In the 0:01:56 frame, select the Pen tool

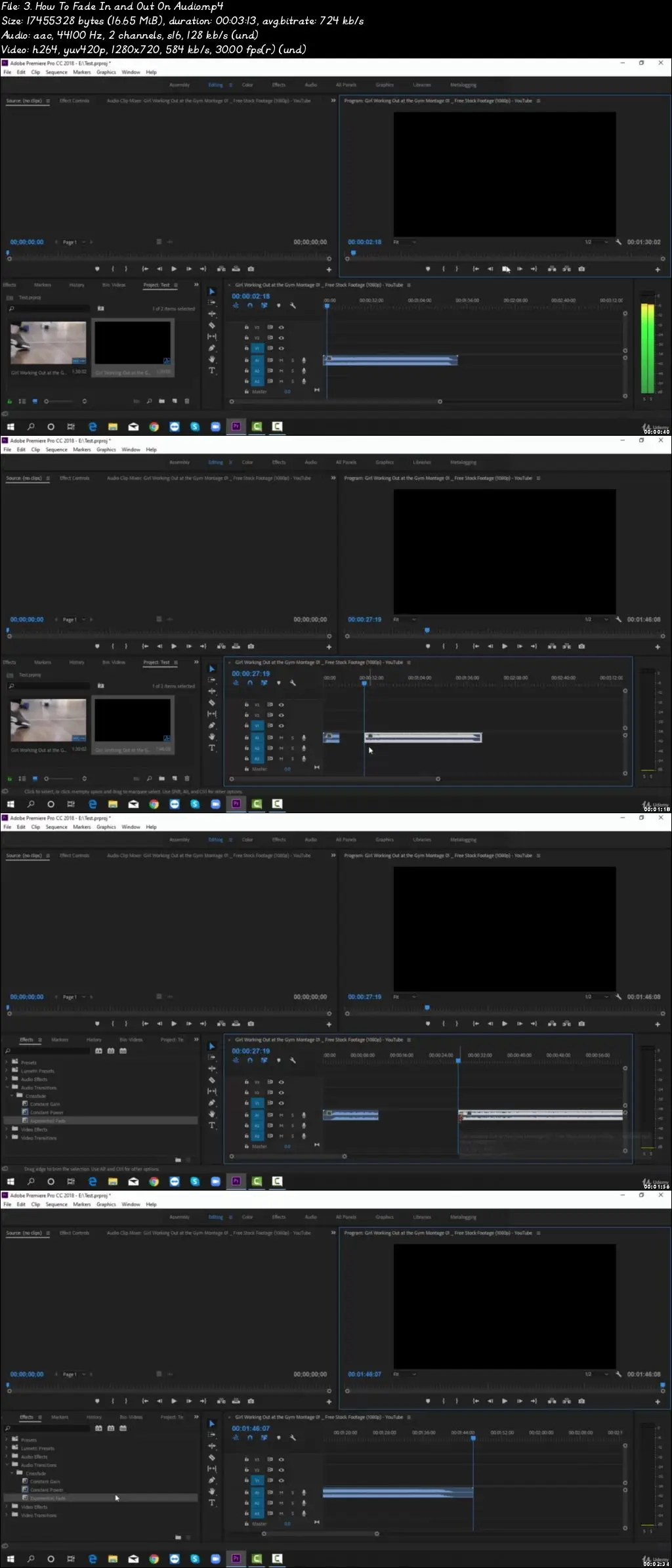(x=212, y=1103)
